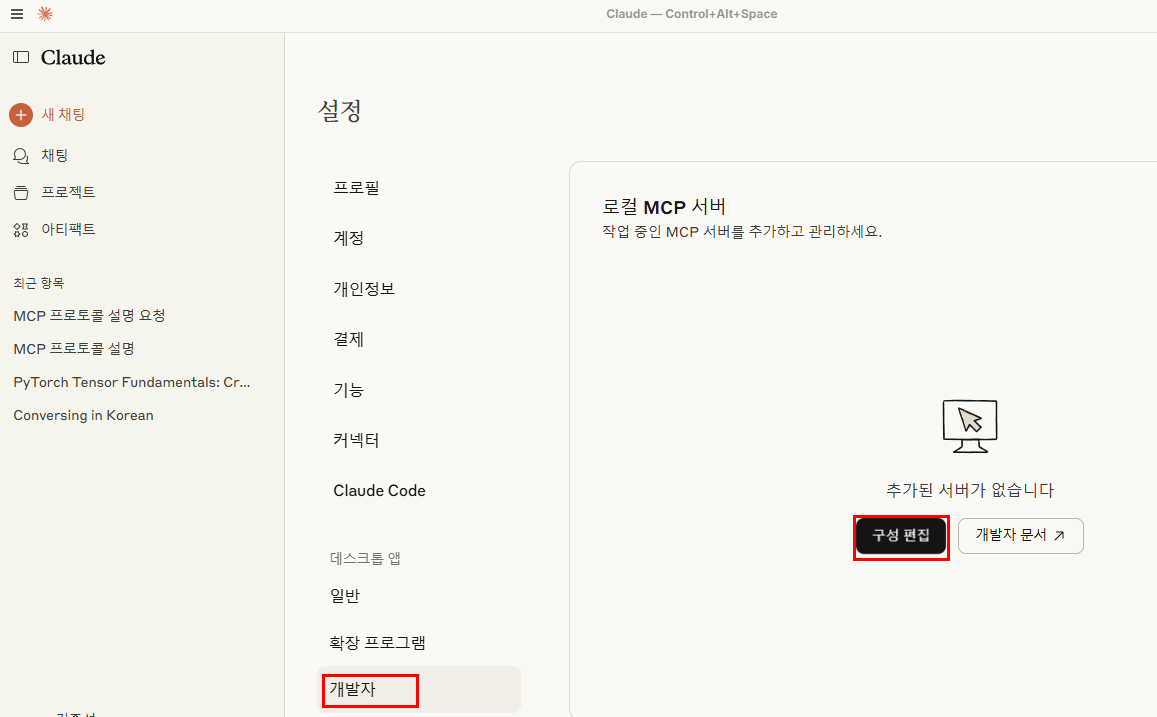Click the Claude wordmark in sidebar

point(73,58)
